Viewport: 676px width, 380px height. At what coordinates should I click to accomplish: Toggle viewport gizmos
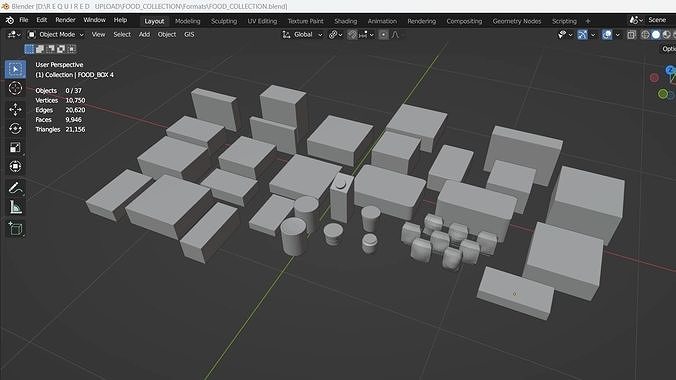[x=582, y=35]
